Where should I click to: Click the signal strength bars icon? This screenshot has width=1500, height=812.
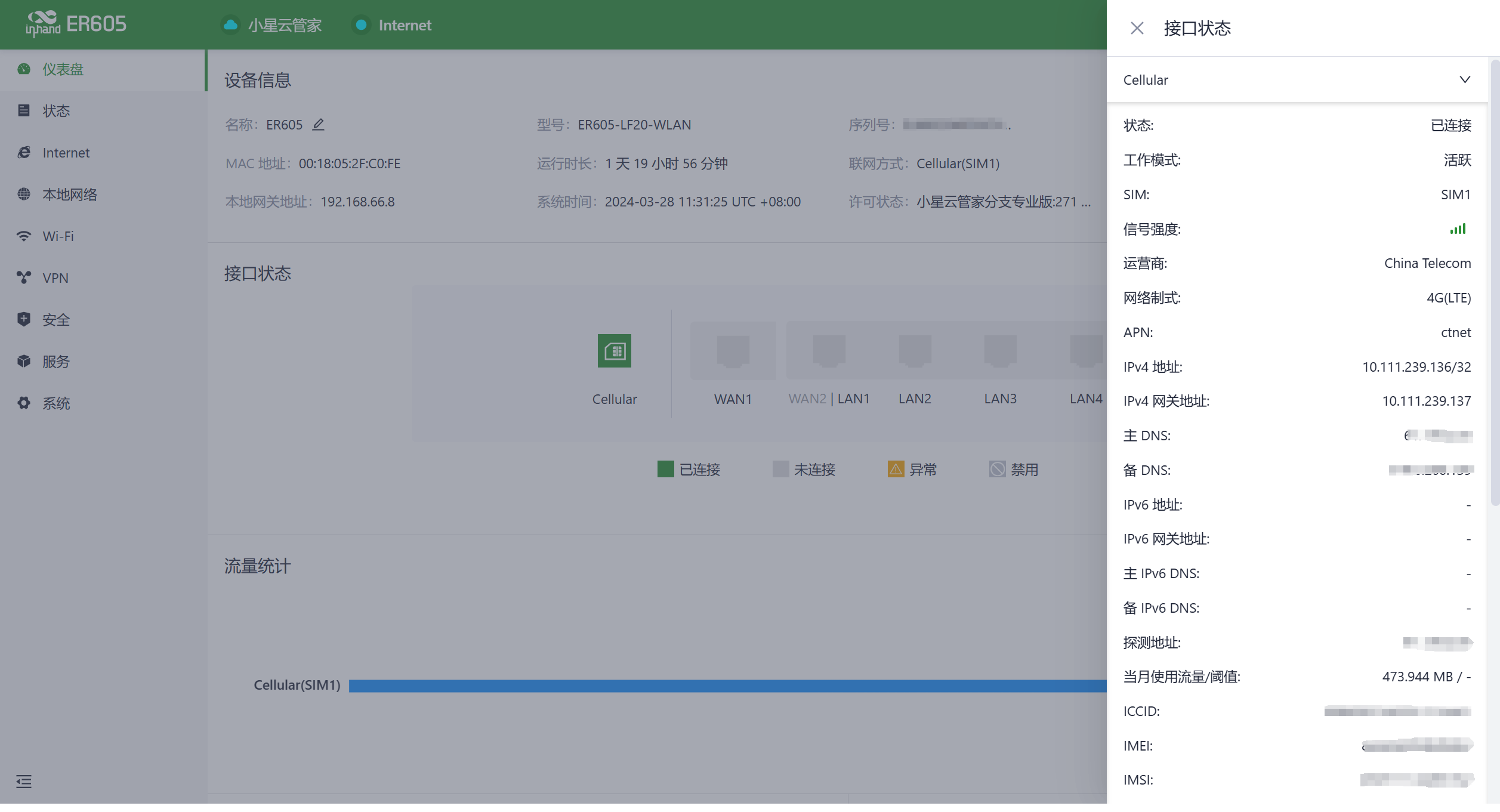click(1458, 229)
